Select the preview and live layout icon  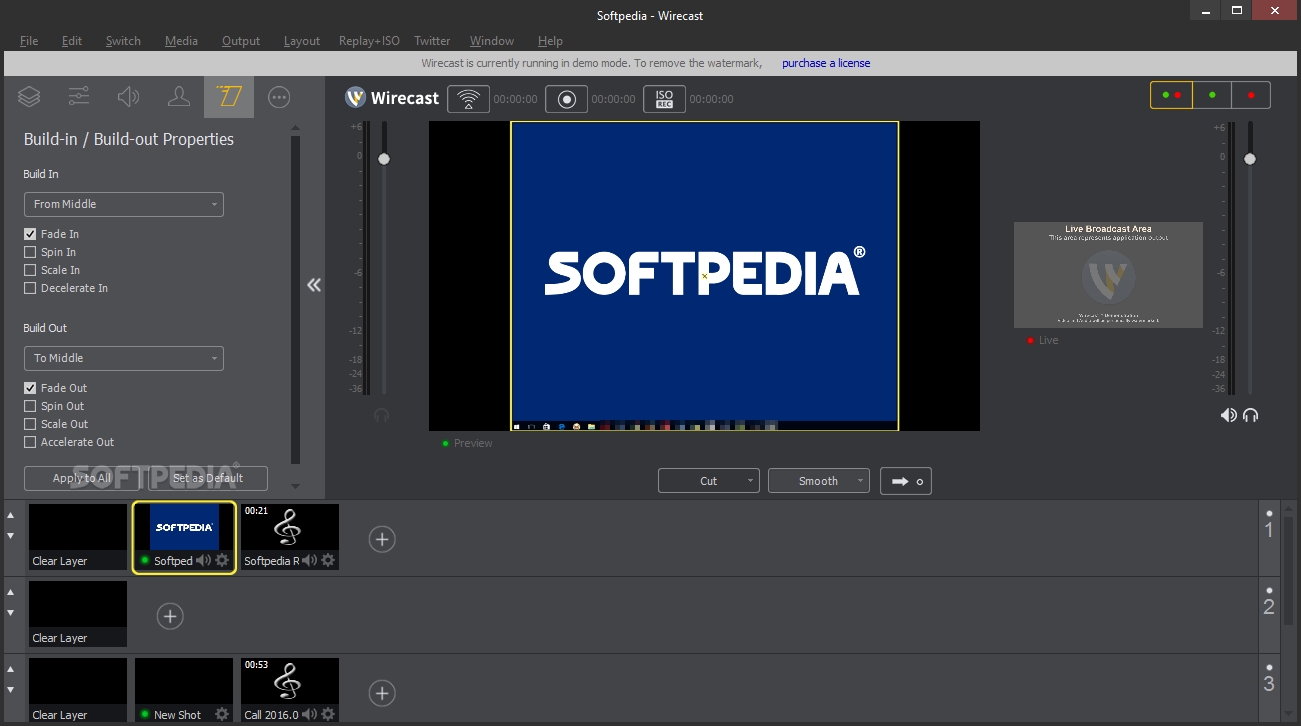pos(1171,95)
